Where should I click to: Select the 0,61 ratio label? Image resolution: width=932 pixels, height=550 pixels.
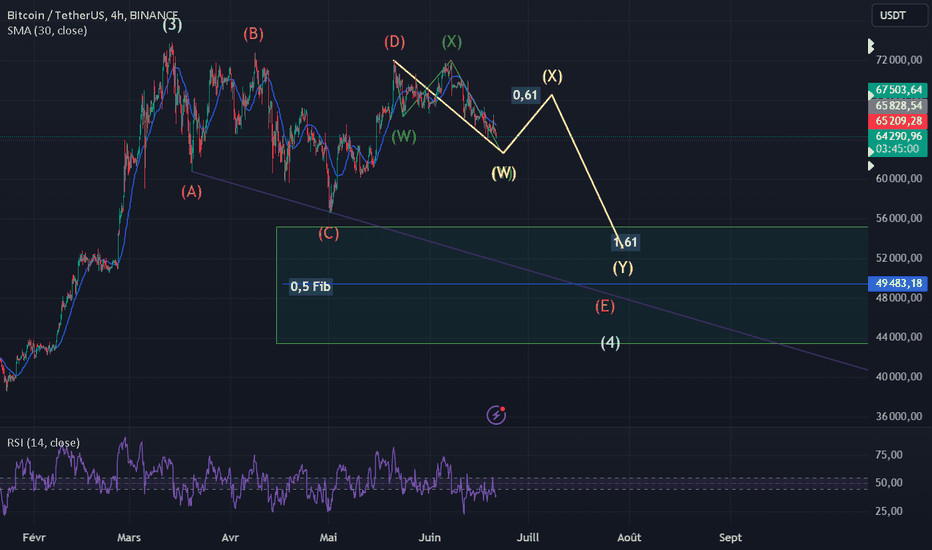[x=525, y=95]
